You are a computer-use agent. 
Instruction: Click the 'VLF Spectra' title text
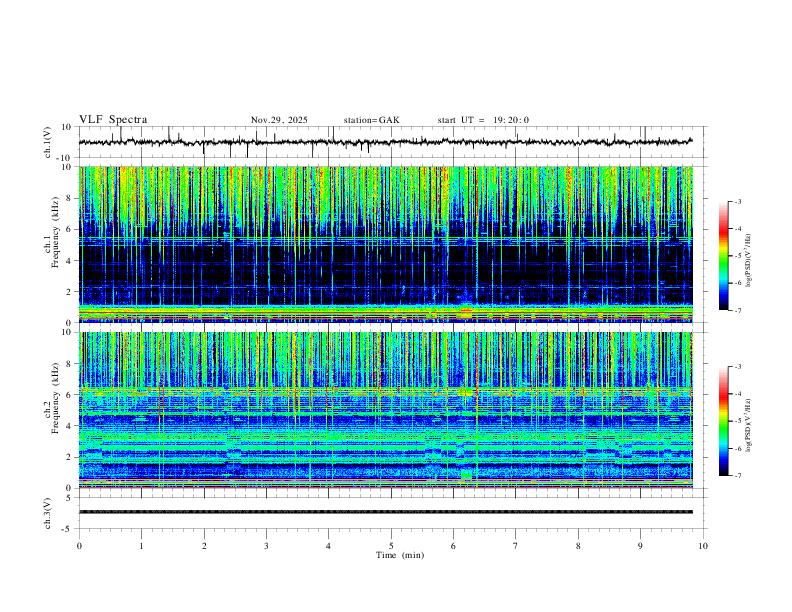coord(113,120)
